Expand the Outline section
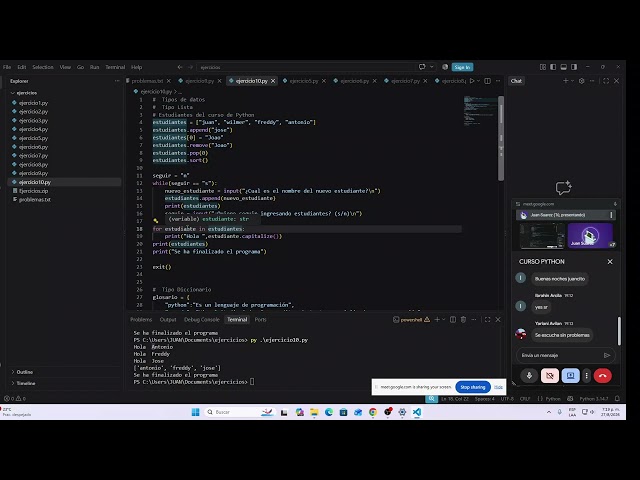The width and height of the screenshot is (640, 480). tap(24, 372)
